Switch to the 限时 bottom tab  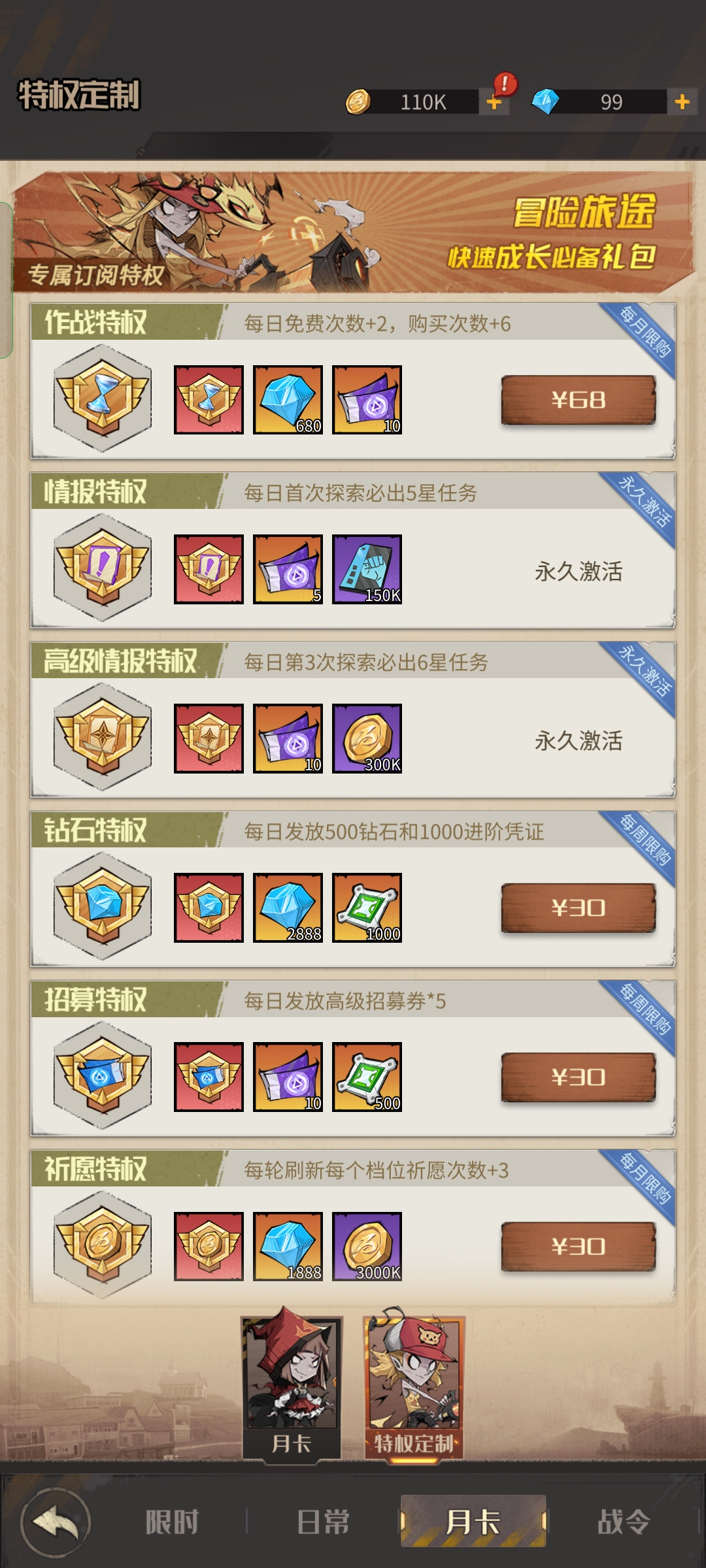(172, 1522)
